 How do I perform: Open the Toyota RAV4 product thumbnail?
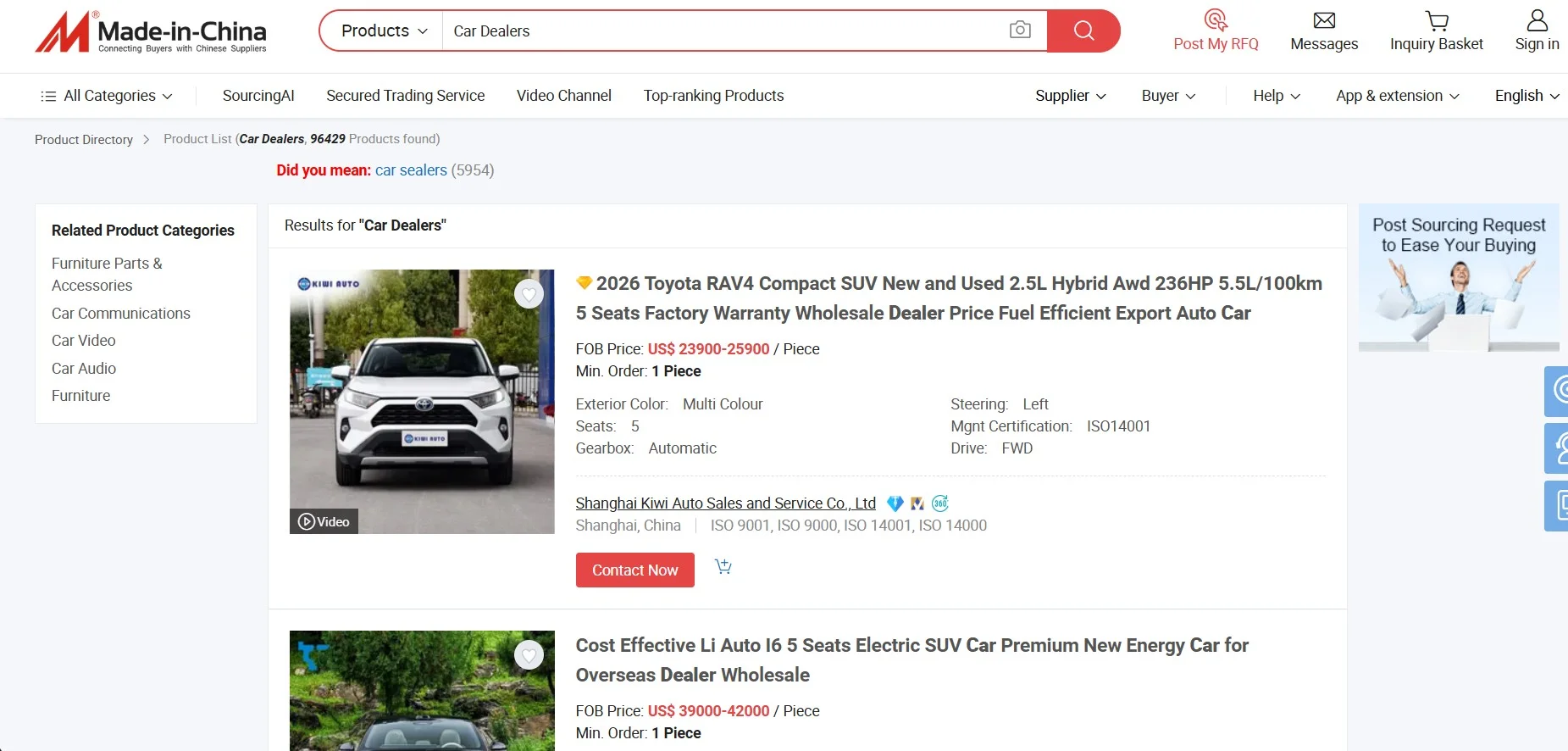point(422,402)
